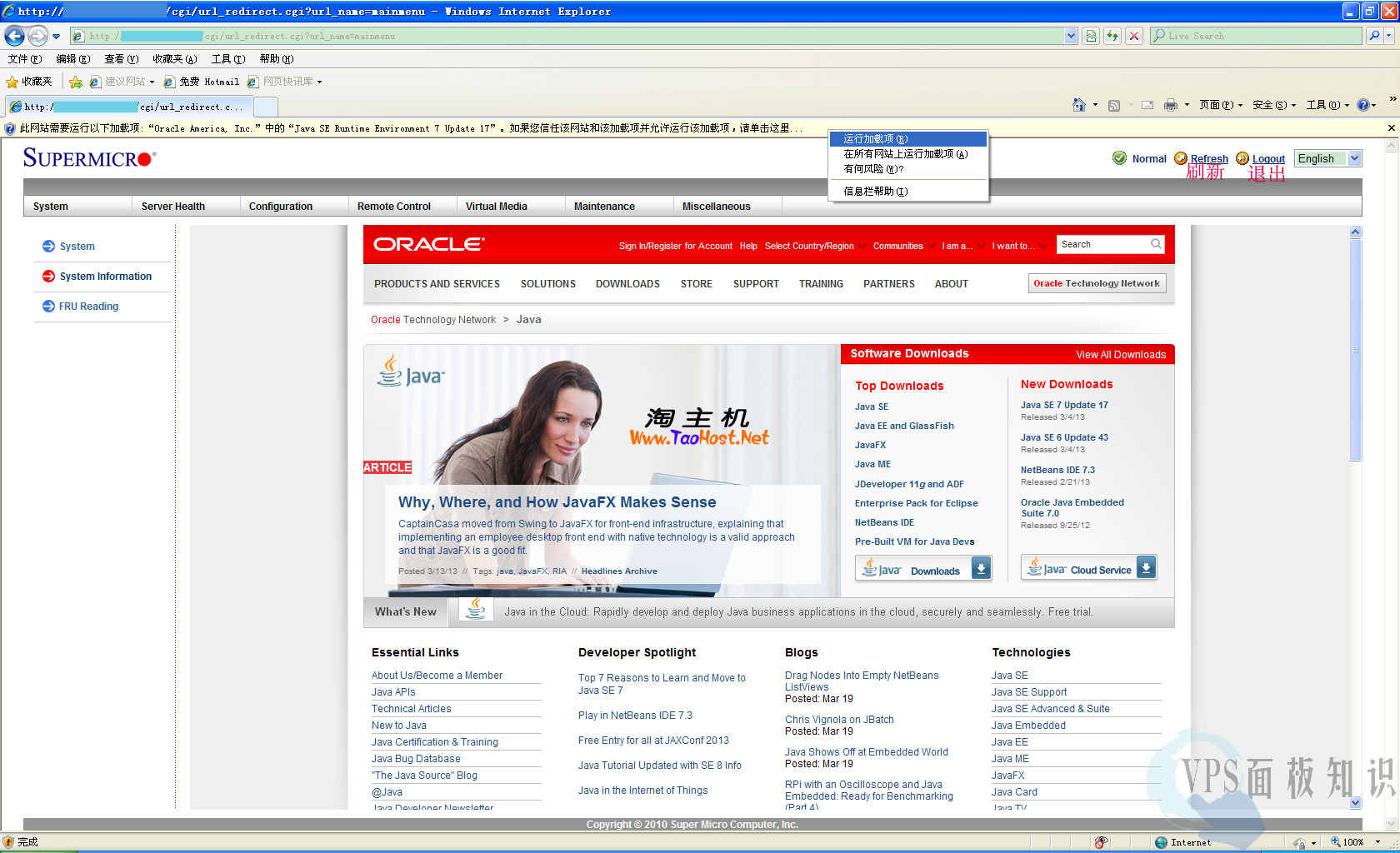Click the Live Search input box
The height and width of the screenshot is (853, 1400).
tap(1257, 36)
